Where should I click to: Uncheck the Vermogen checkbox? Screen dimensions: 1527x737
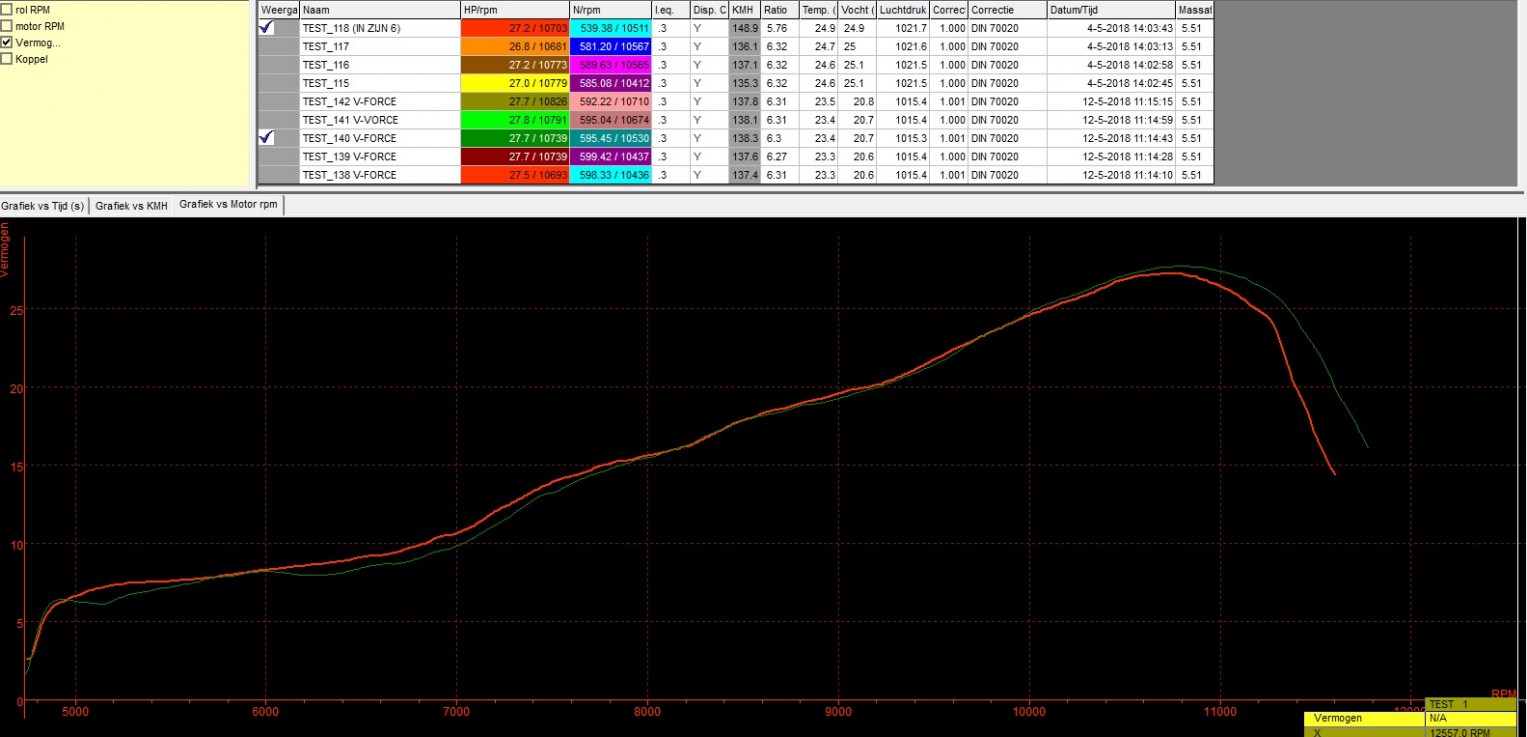[7, 43]
